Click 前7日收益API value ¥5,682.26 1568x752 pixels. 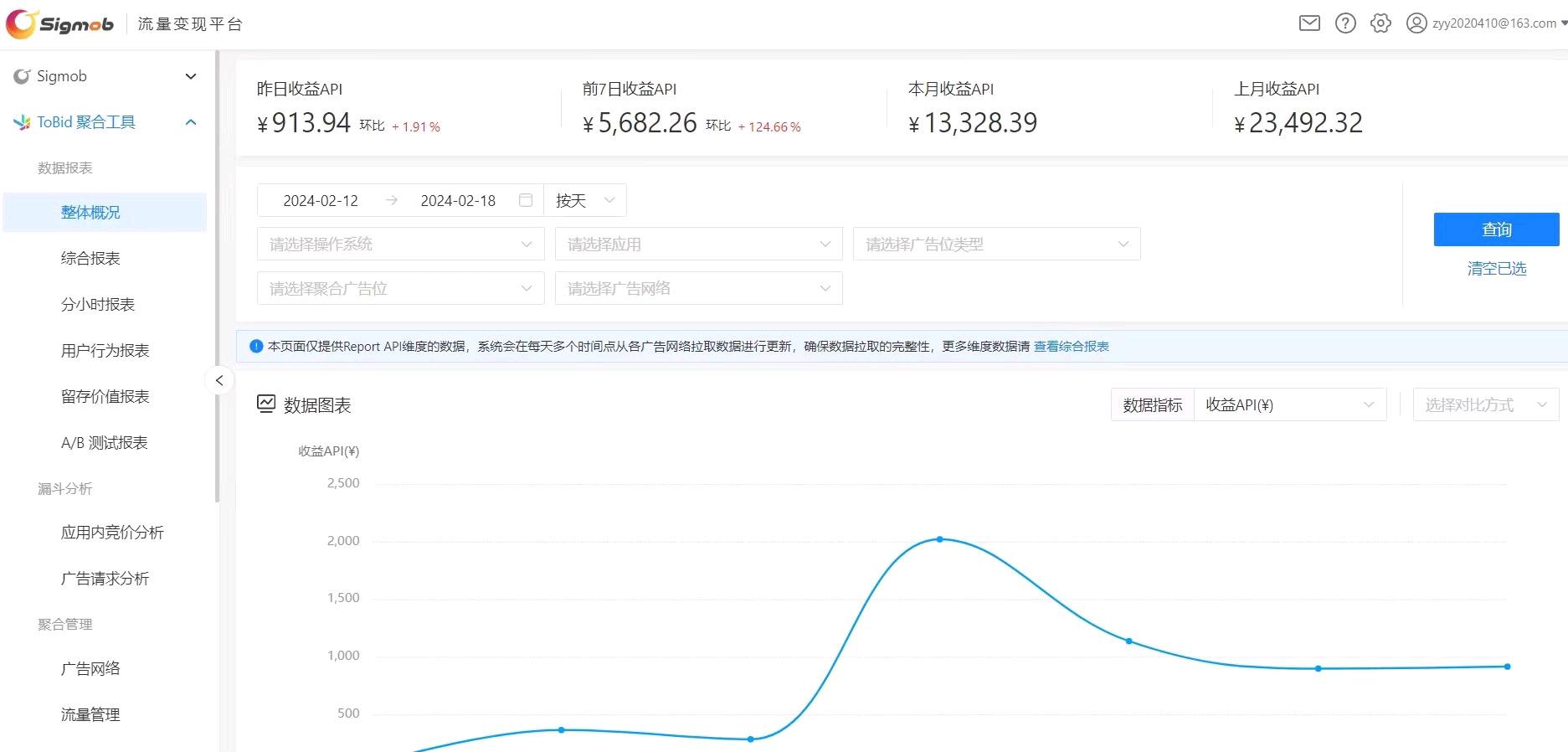pyautogui.click(x=640, y=123)
